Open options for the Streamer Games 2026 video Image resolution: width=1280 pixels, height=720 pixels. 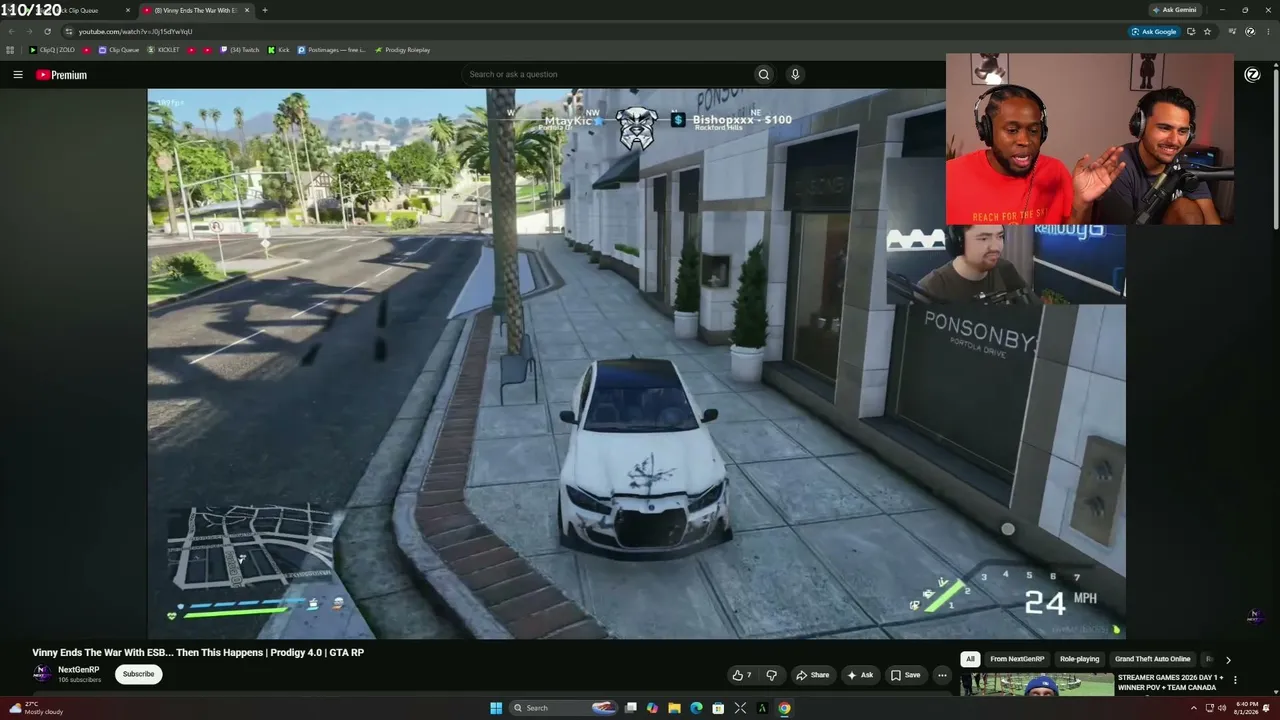pos(1235,680)
